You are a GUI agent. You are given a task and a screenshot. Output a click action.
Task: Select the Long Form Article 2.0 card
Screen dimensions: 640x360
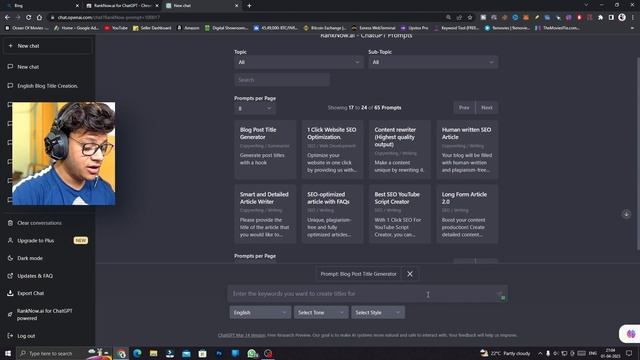[467, 214]
